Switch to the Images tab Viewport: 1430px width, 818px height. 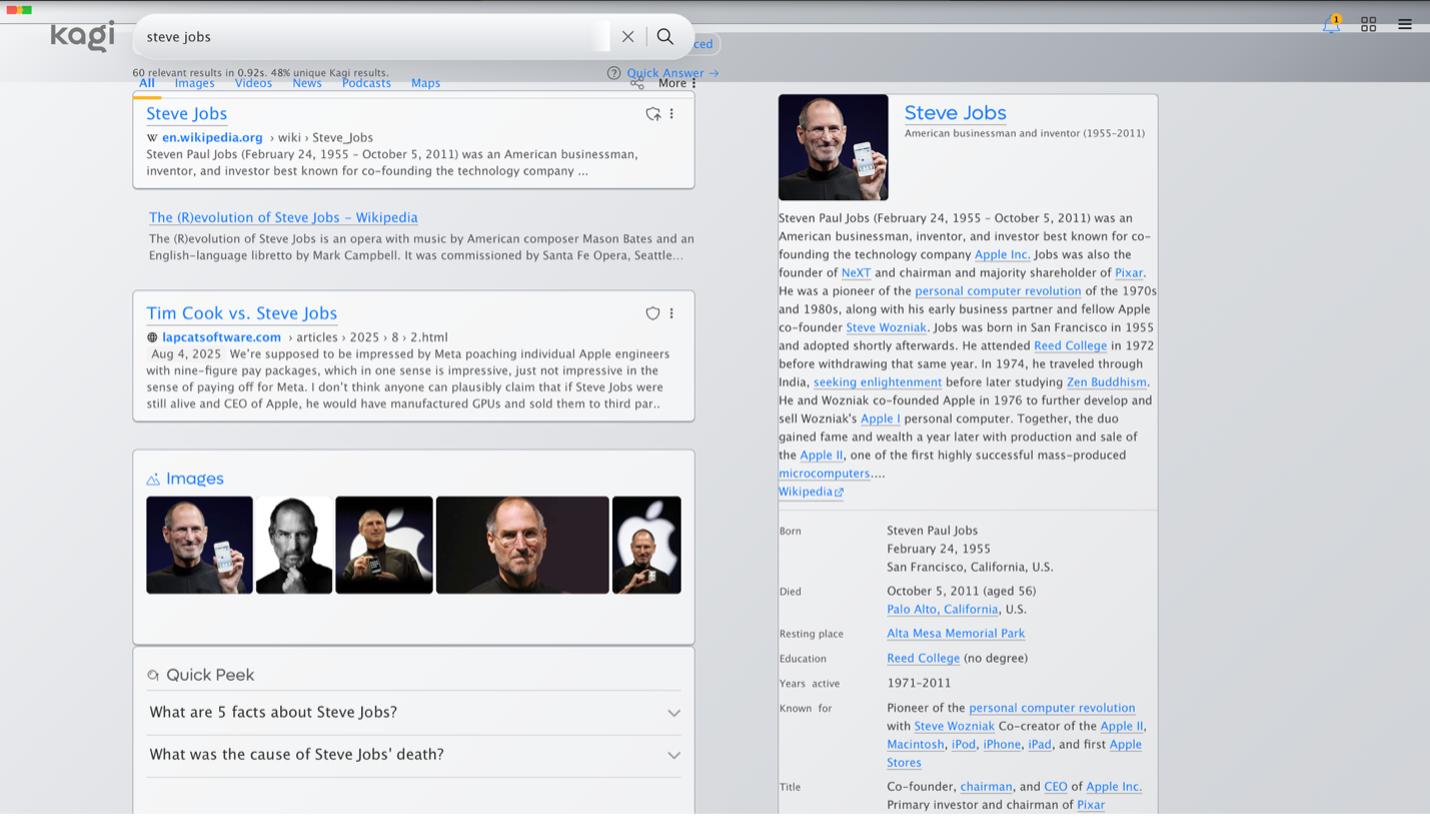[x=194, y=83]
